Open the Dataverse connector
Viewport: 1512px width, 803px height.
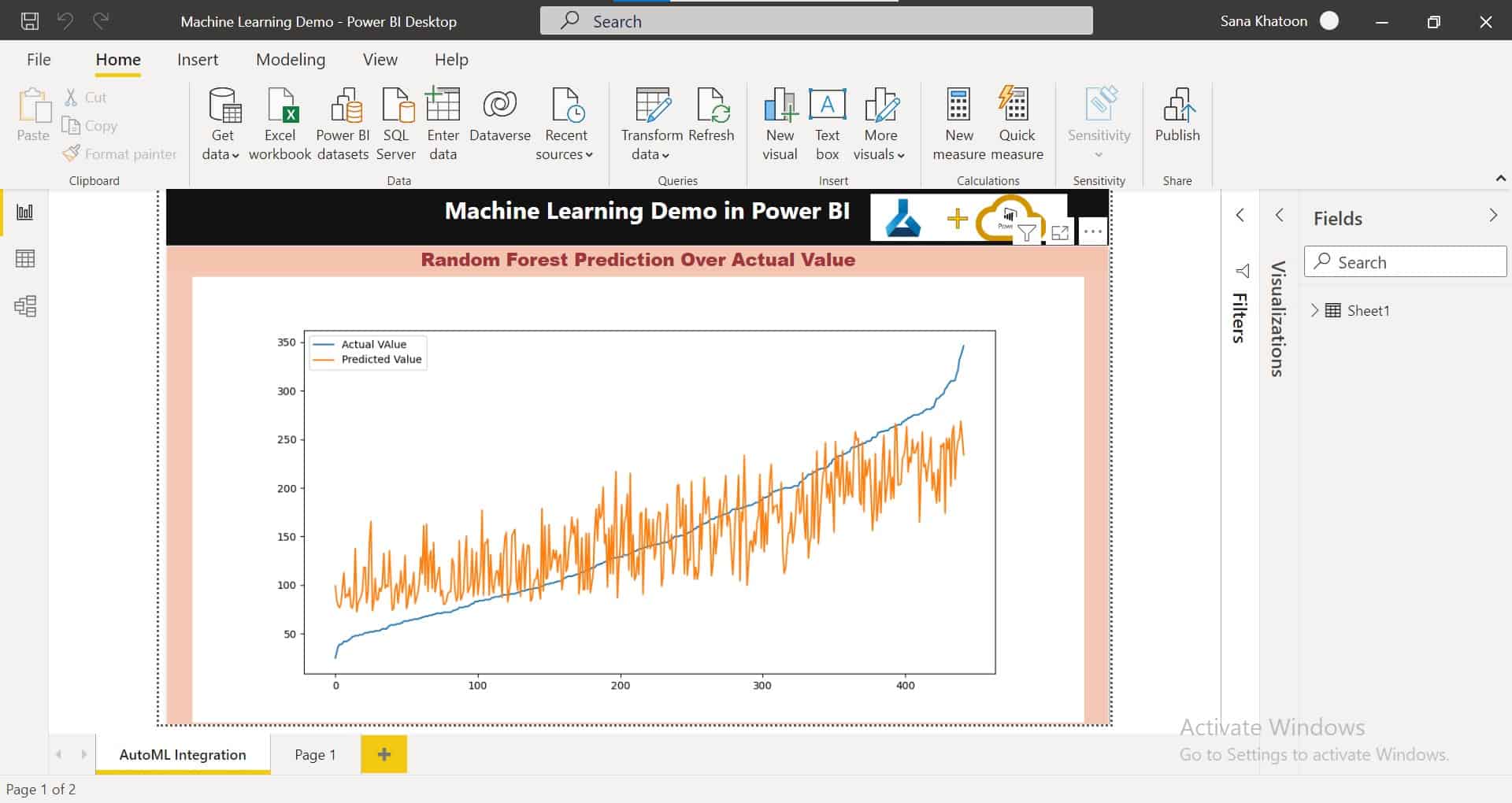click(x=500, y=116)
